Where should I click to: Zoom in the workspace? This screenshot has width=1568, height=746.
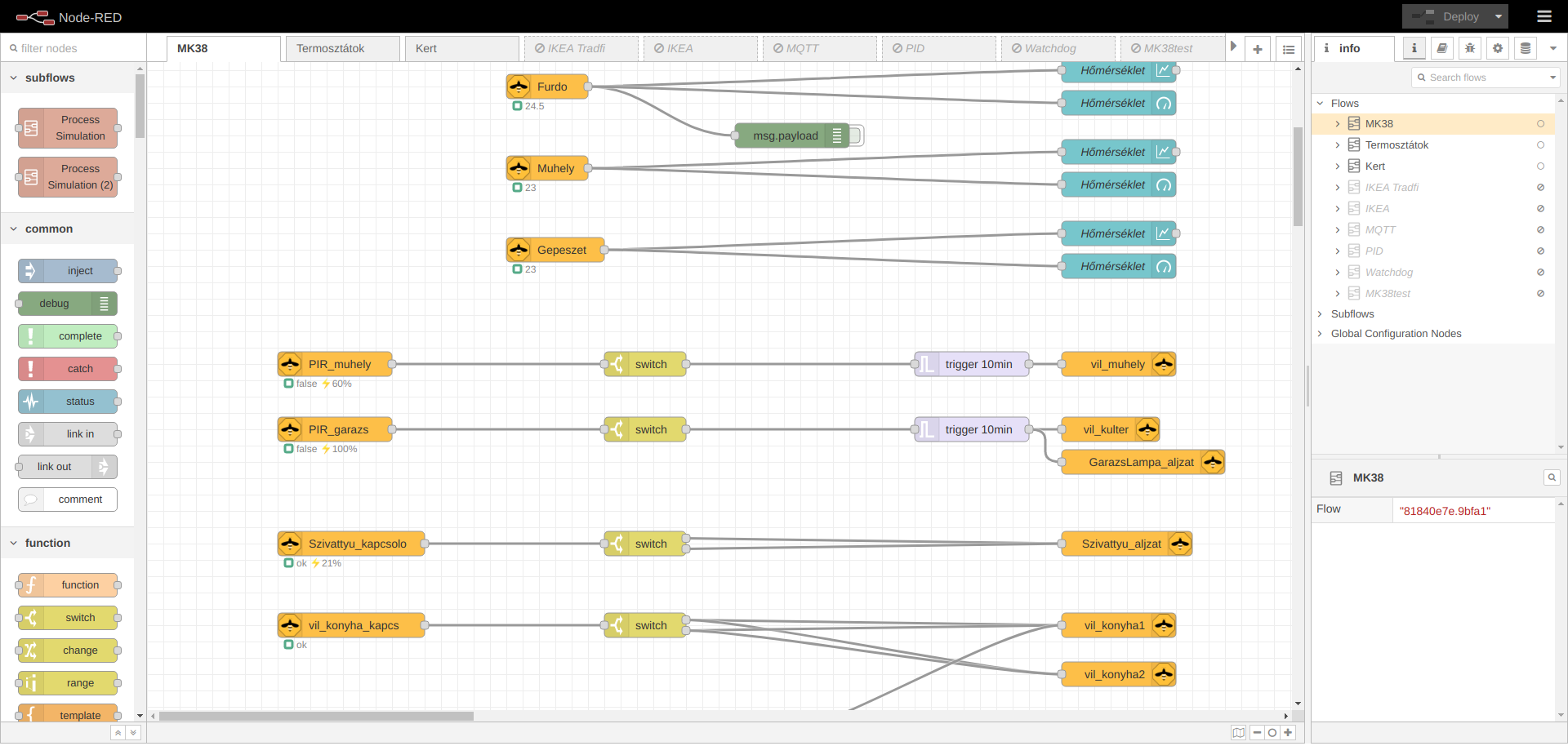coord(1288,733)
